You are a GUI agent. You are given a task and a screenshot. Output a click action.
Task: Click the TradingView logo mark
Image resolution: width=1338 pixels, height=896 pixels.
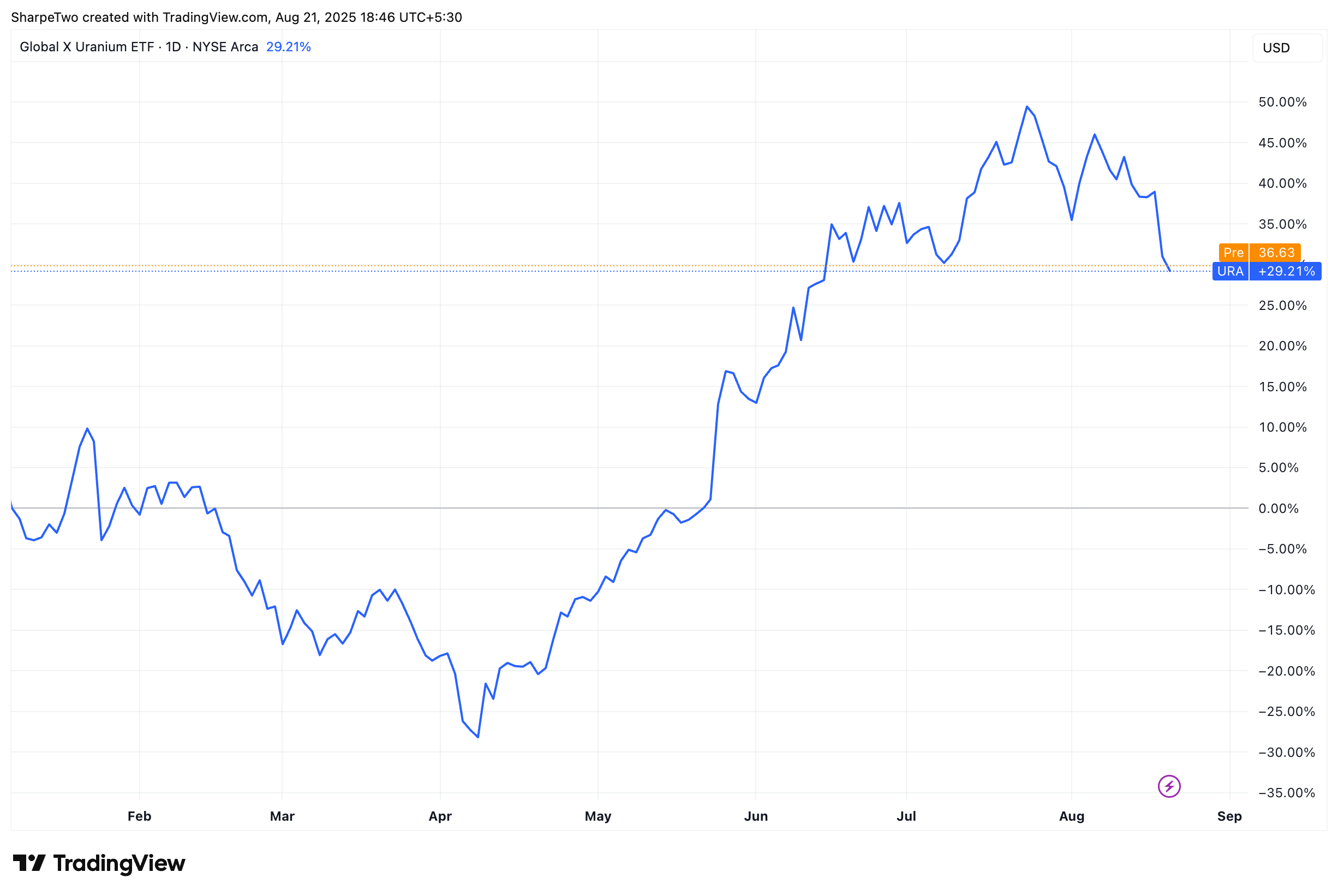(28, 863)
